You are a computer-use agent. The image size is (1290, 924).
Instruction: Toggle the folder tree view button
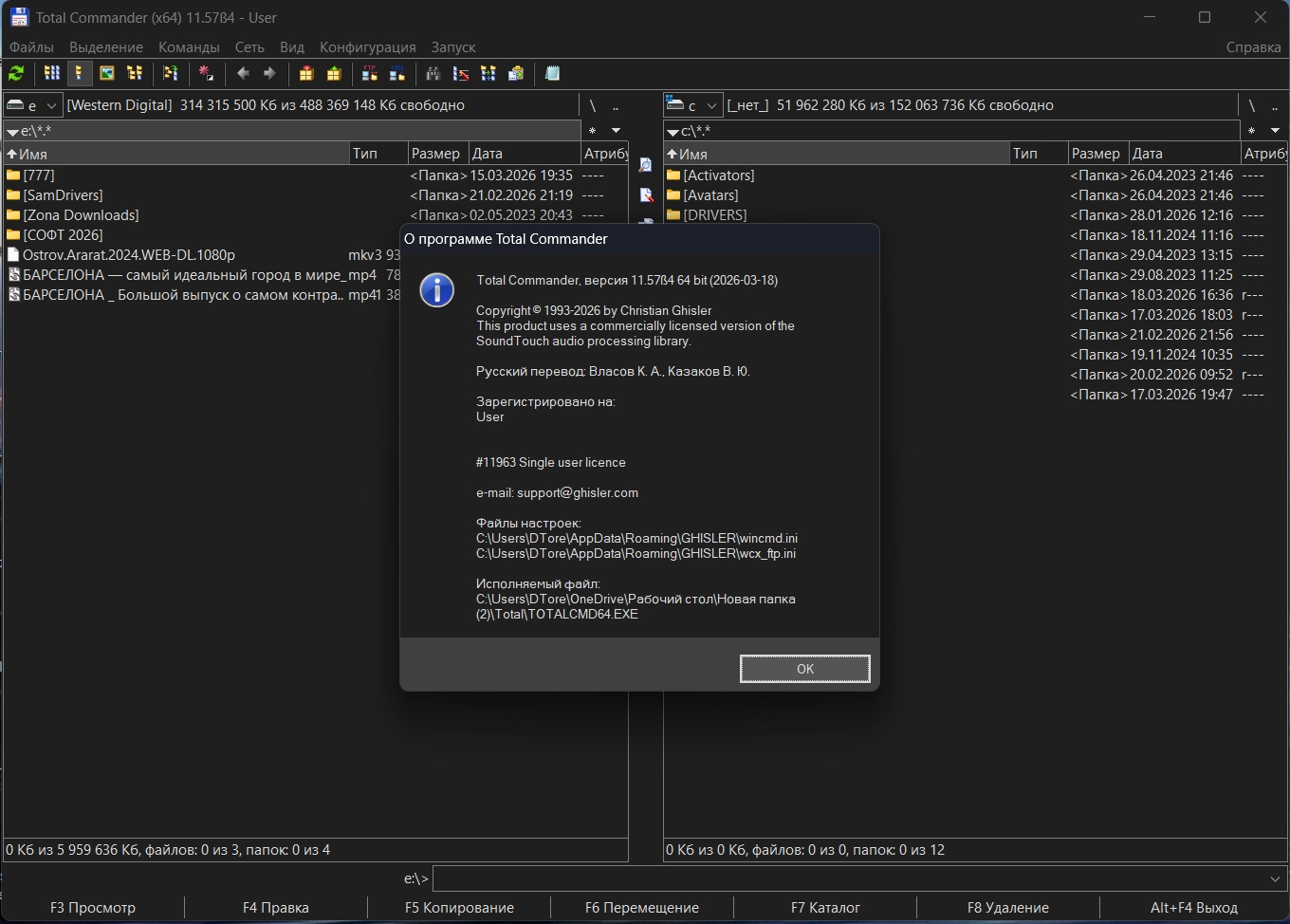135,74
